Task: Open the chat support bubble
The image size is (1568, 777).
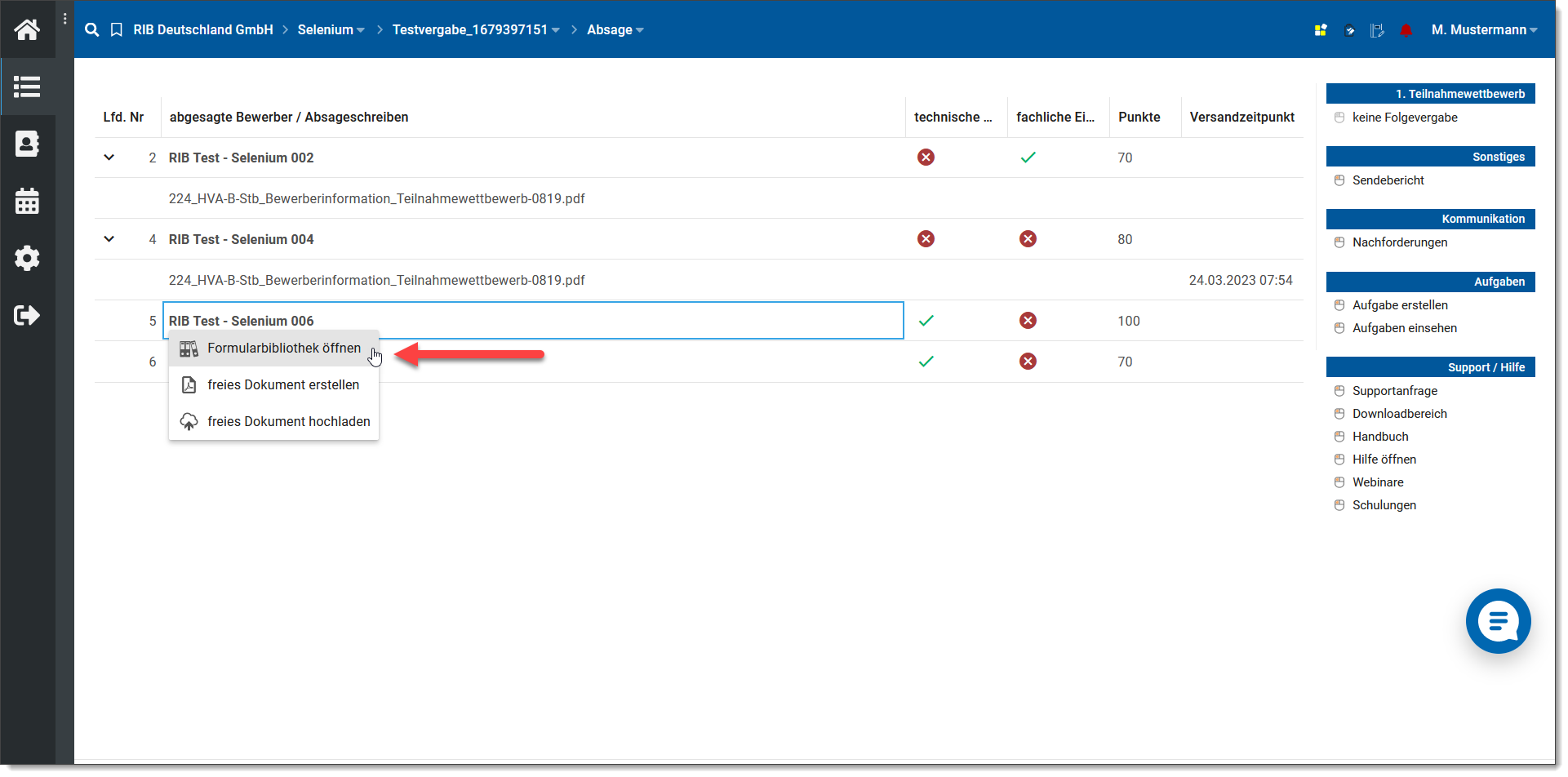Action: (x=1498, y=621)
